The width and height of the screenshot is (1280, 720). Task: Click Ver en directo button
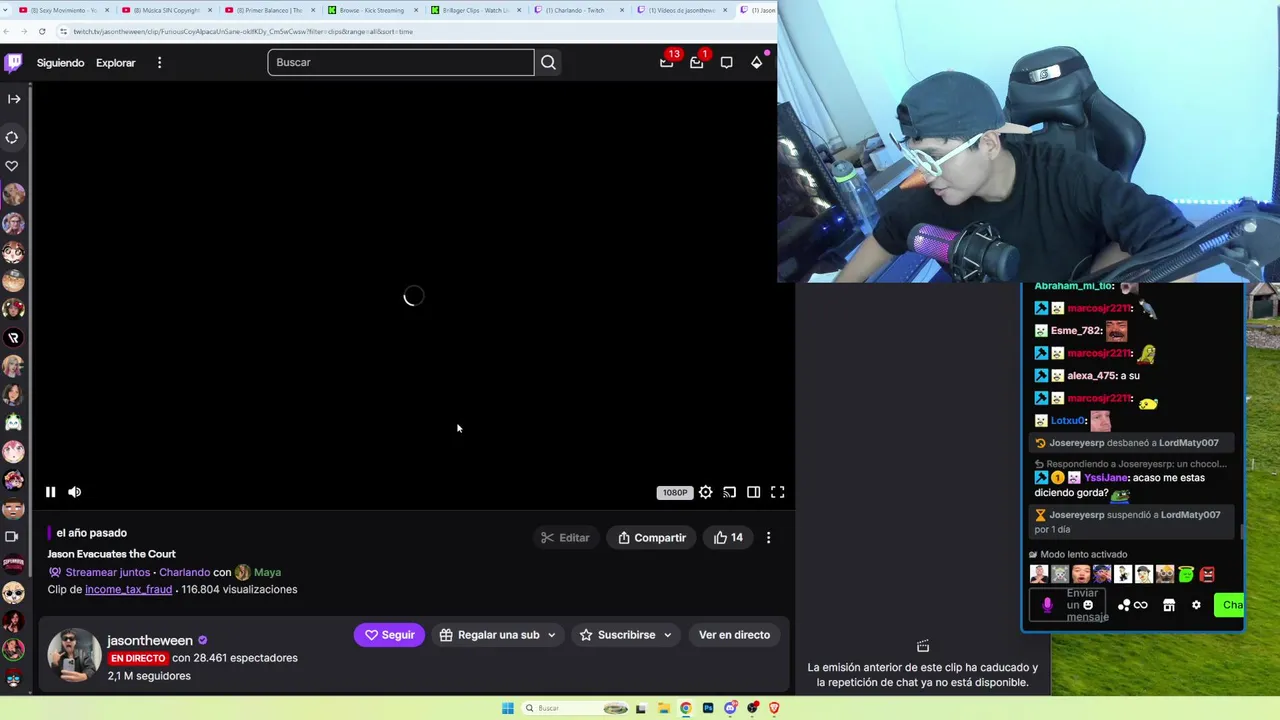[x=734, y=635]
